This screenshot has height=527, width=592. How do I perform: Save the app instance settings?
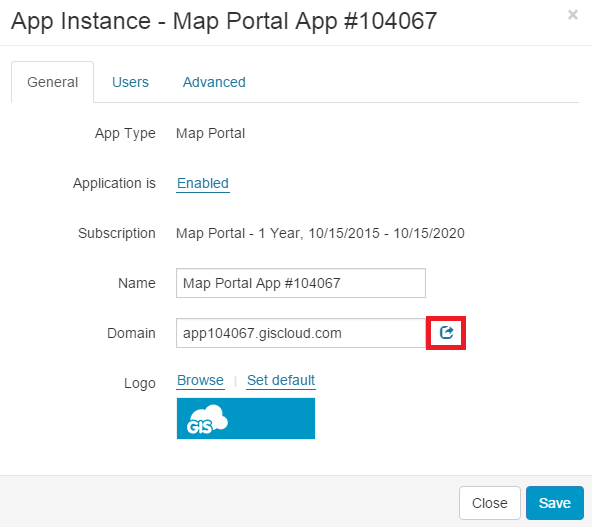pos(555,503)
